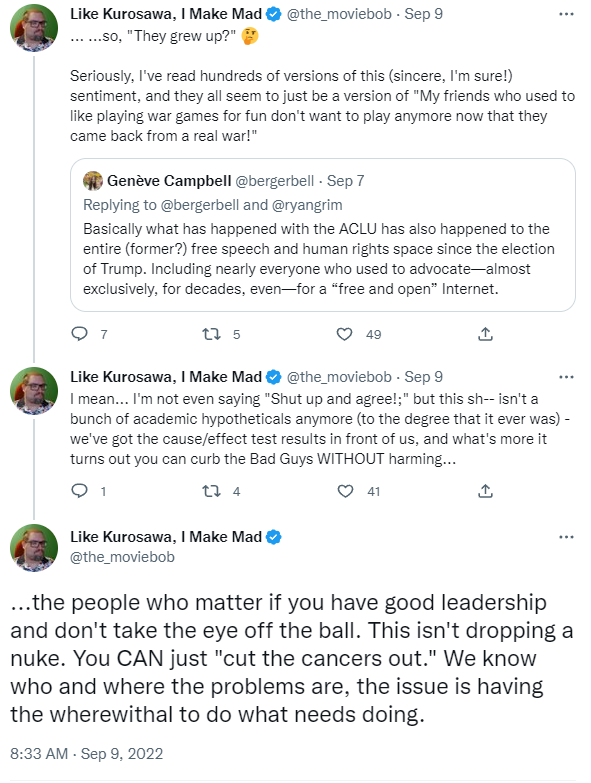Like the first tweet with 49 likes
Viewport: 591px width, 783px height.
tap(344, 334)
